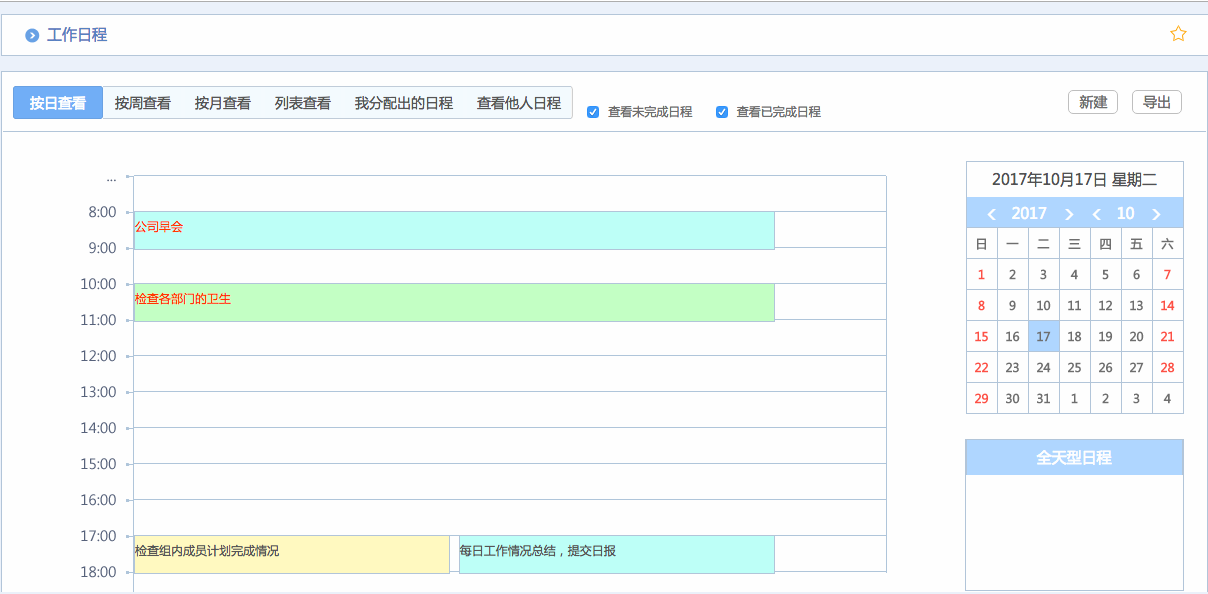The height and width of the screenshot is (594, 1208).
Task: Open the 公司早会 schedule block
Action: click(x=450, y=230)
